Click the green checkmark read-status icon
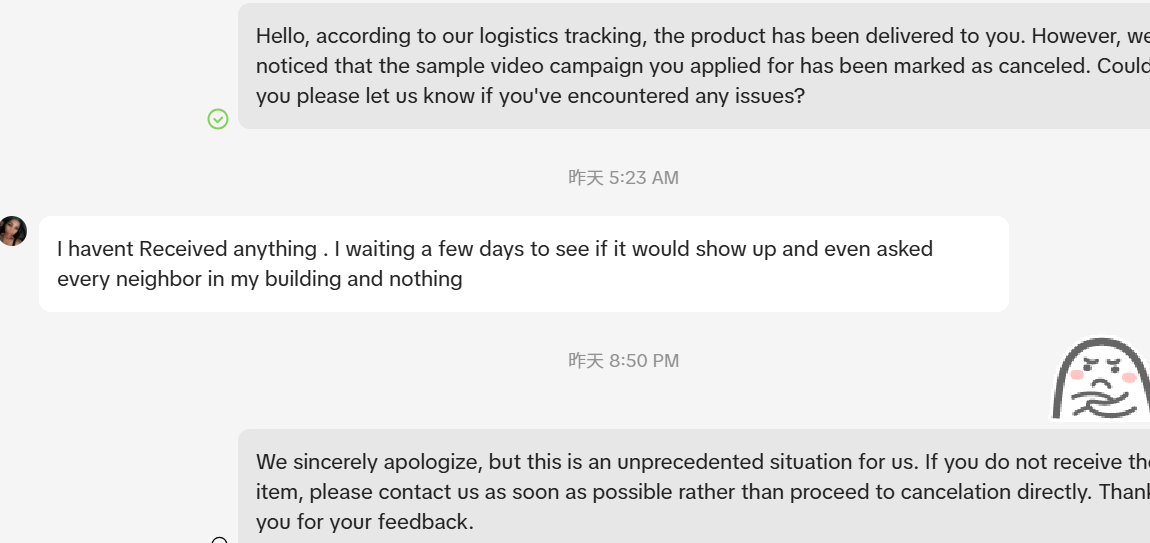The width and height of the screenshot is (1150, 543). [218, 119]
